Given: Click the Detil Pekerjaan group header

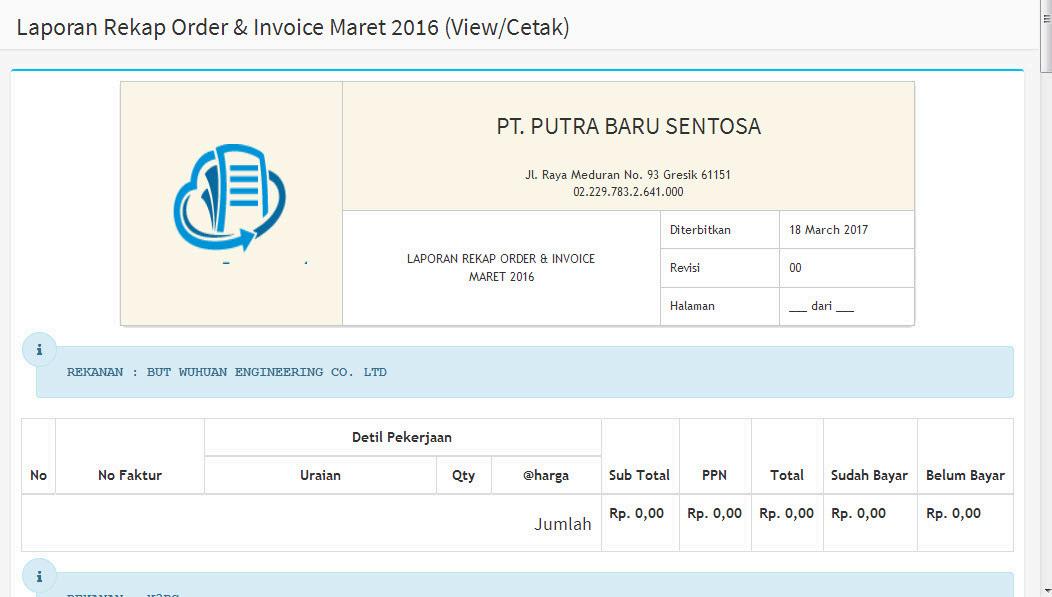Looking at the screenshot, I should (x=402, y=437).
